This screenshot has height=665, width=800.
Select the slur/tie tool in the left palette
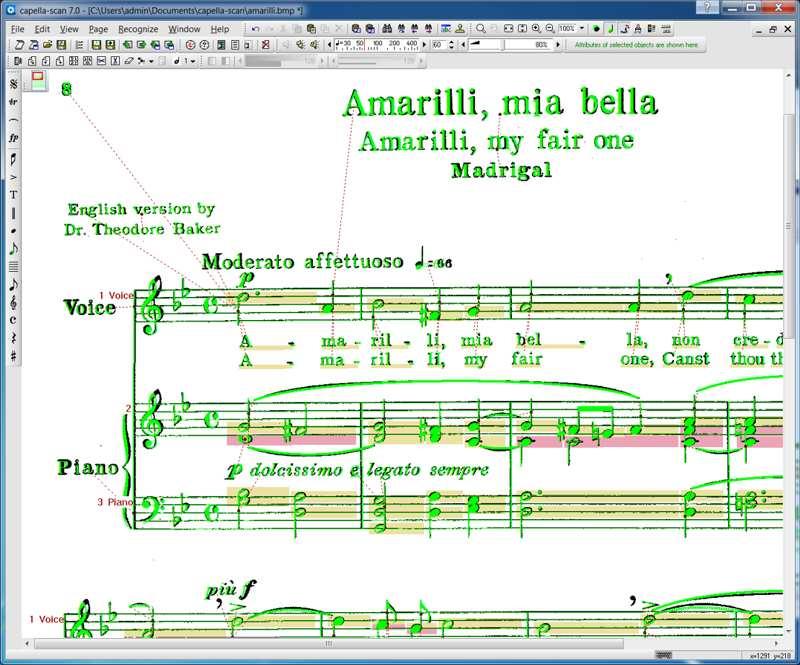click(14, 120)
